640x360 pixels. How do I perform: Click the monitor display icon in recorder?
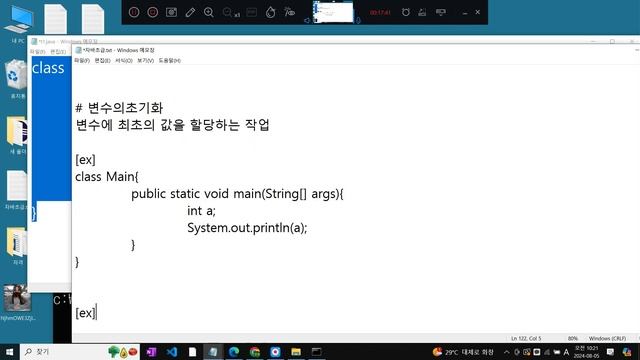click(441, 12)
